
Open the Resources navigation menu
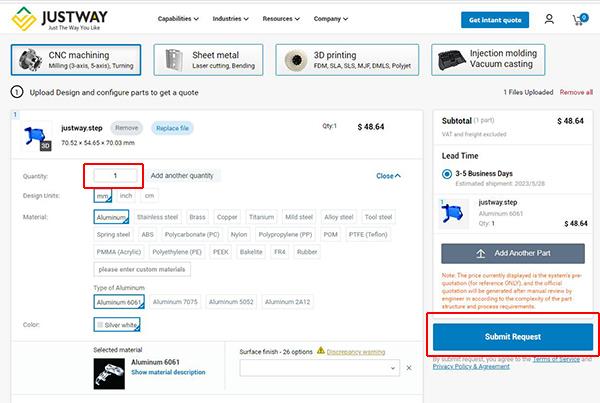pyautogui.click(x=285, y=19)
